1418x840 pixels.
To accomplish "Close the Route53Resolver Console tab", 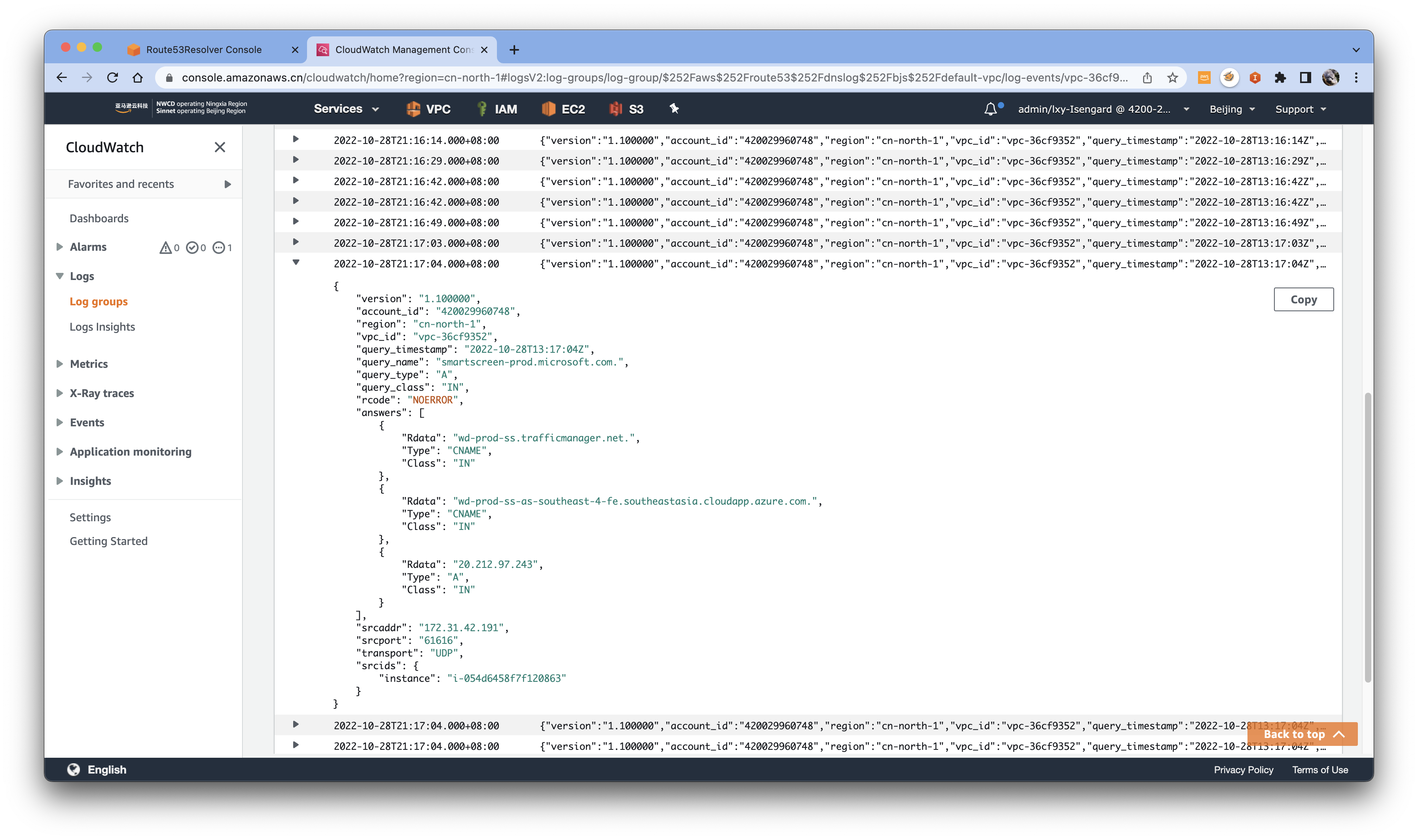I will 294,50.
